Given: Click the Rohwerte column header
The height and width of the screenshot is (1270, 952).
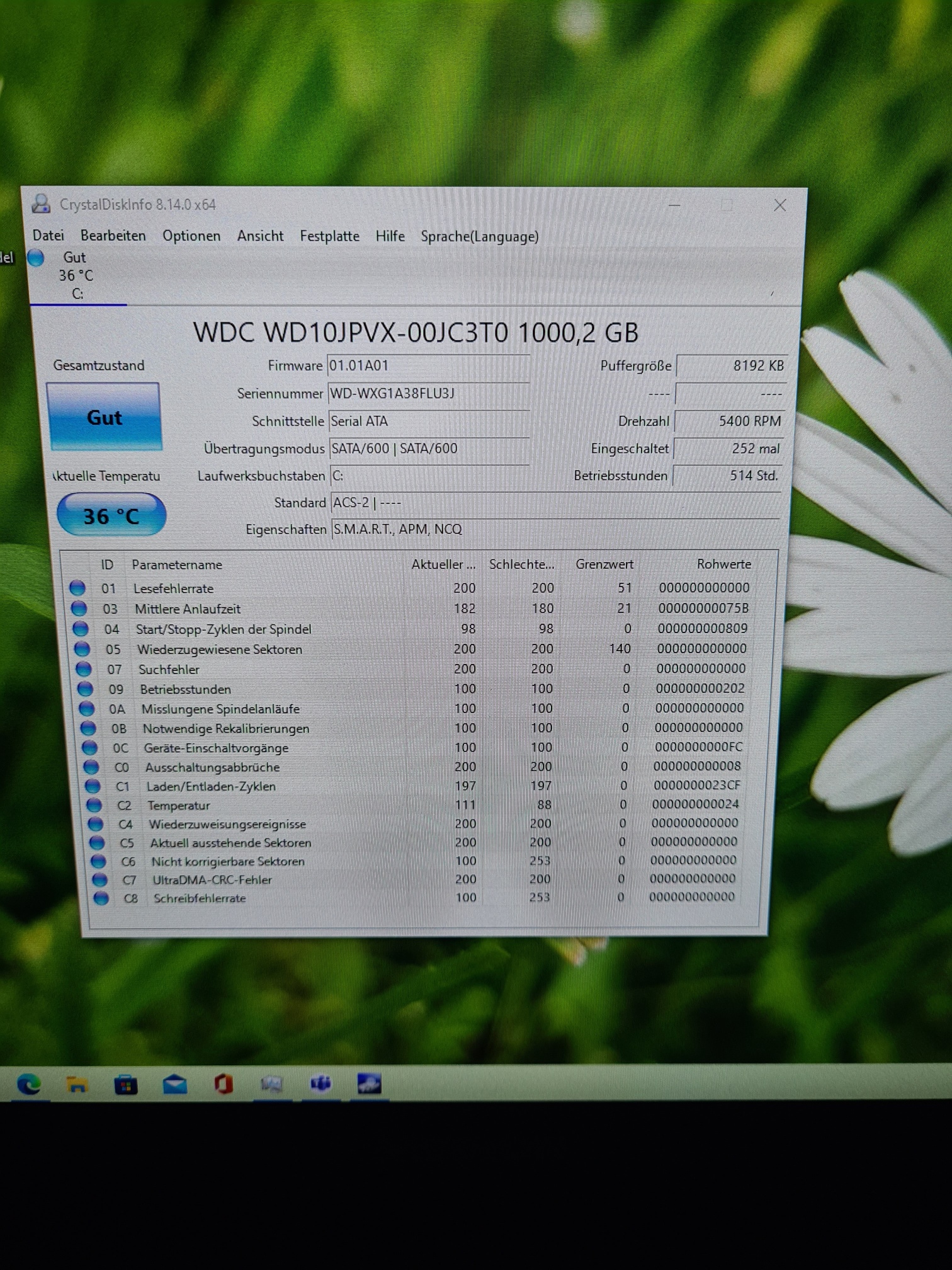Looking at the screenshot, I should [724, 564].
